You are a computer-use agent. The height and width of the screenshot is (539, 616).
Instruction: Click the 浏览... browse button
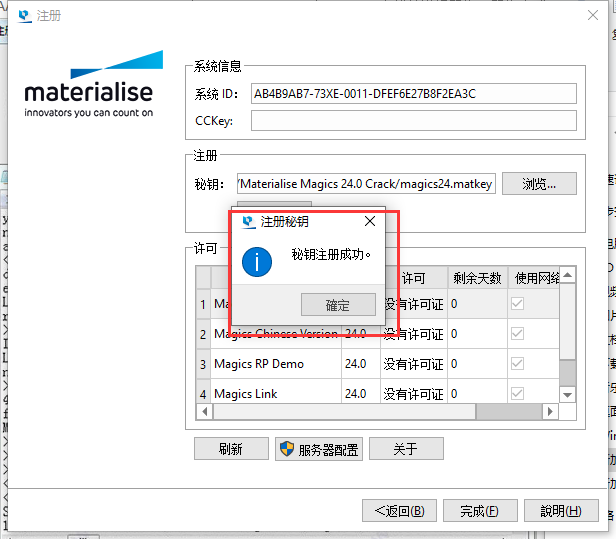coord(539,183)
